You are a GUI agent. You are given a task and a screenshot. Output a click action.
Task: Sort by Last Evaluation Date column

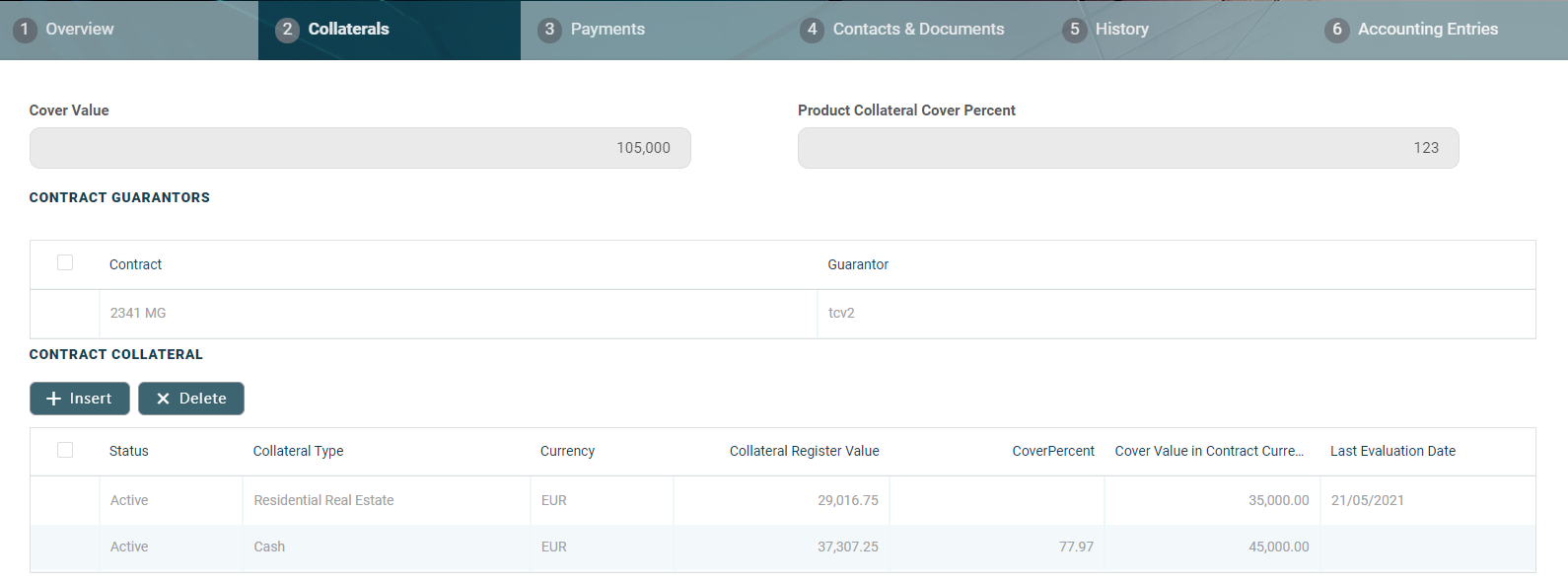[1392, 451]
